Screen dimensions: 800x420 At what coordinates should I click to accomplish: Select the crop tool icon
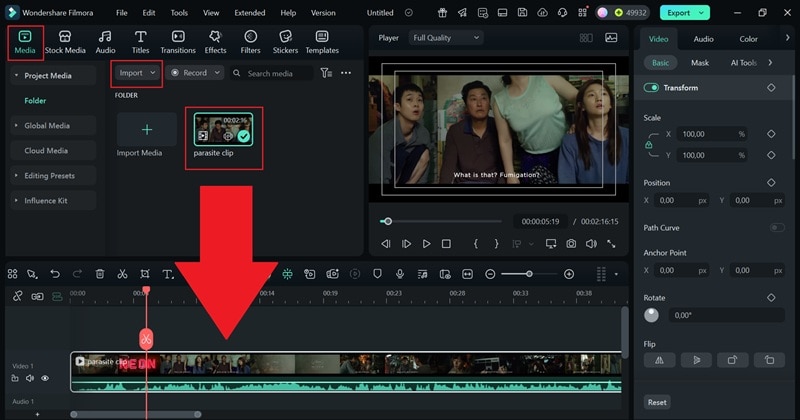coord(145,274)
